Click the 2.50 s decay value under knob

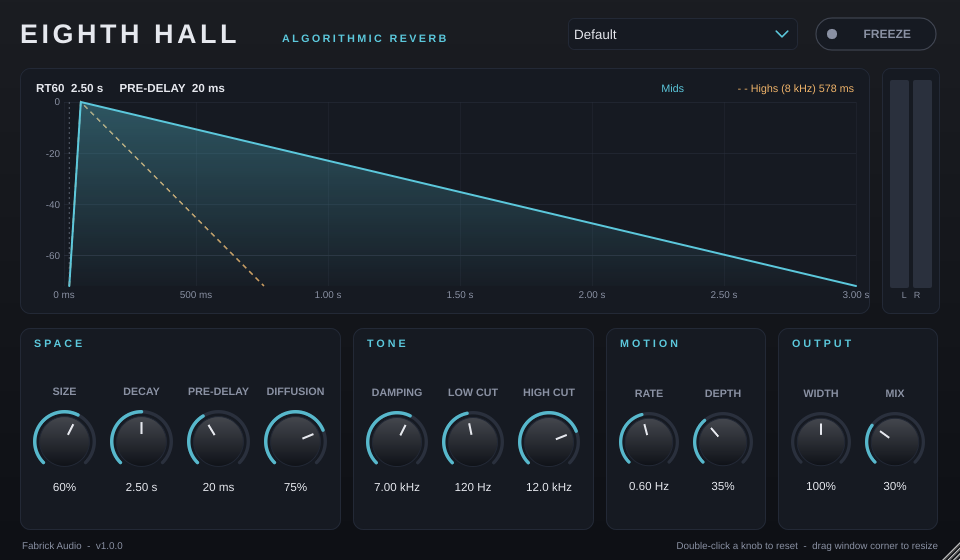[141, 487]
